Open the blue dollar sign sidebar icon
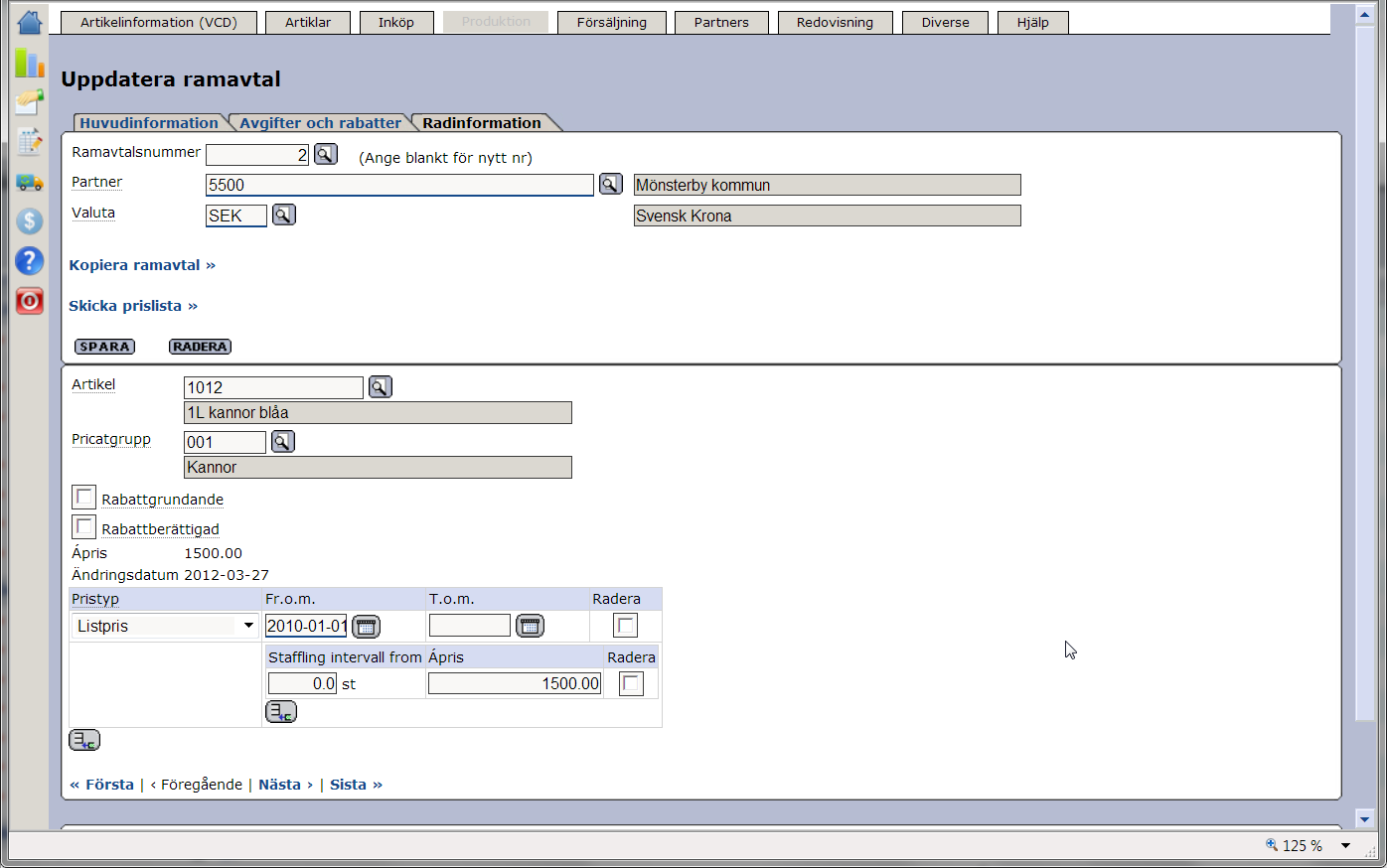 [x=30, y=220]
